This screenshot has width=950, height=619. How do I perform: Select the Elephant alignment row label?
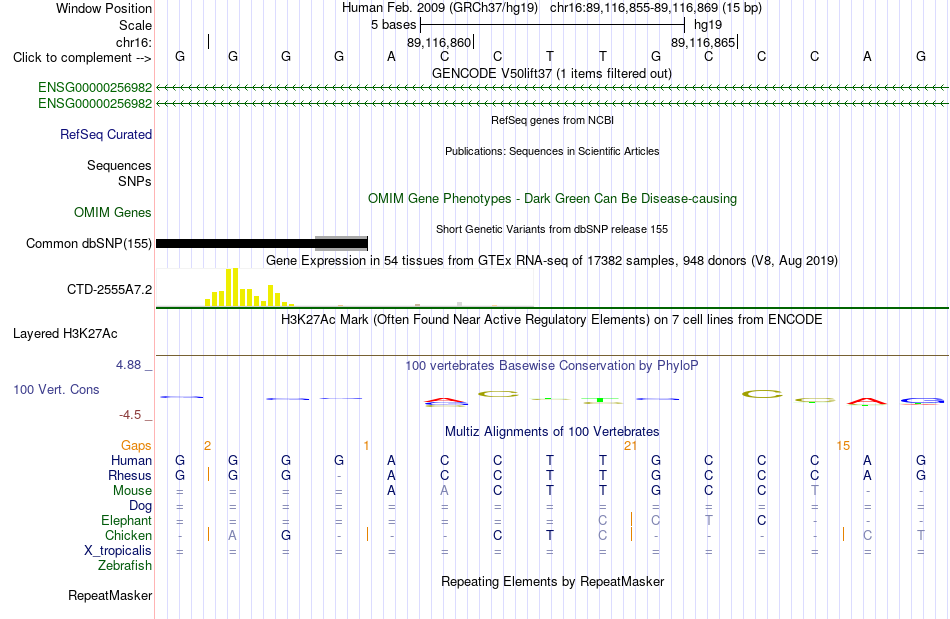point(127,520)
